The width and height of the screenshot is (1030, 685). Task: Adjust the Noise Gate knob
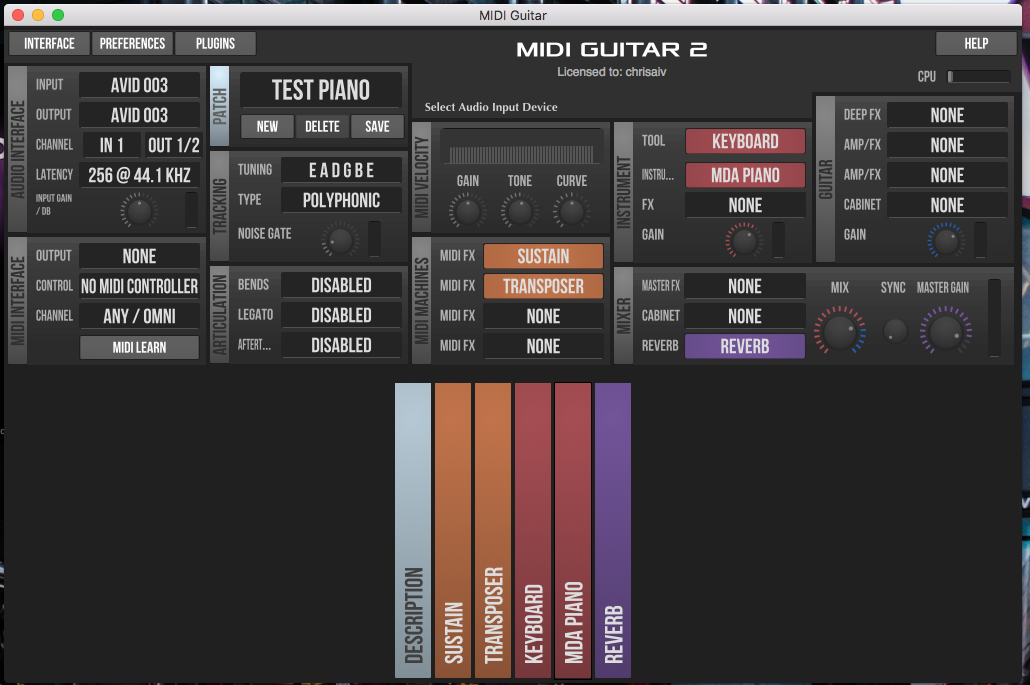point(340,239)
